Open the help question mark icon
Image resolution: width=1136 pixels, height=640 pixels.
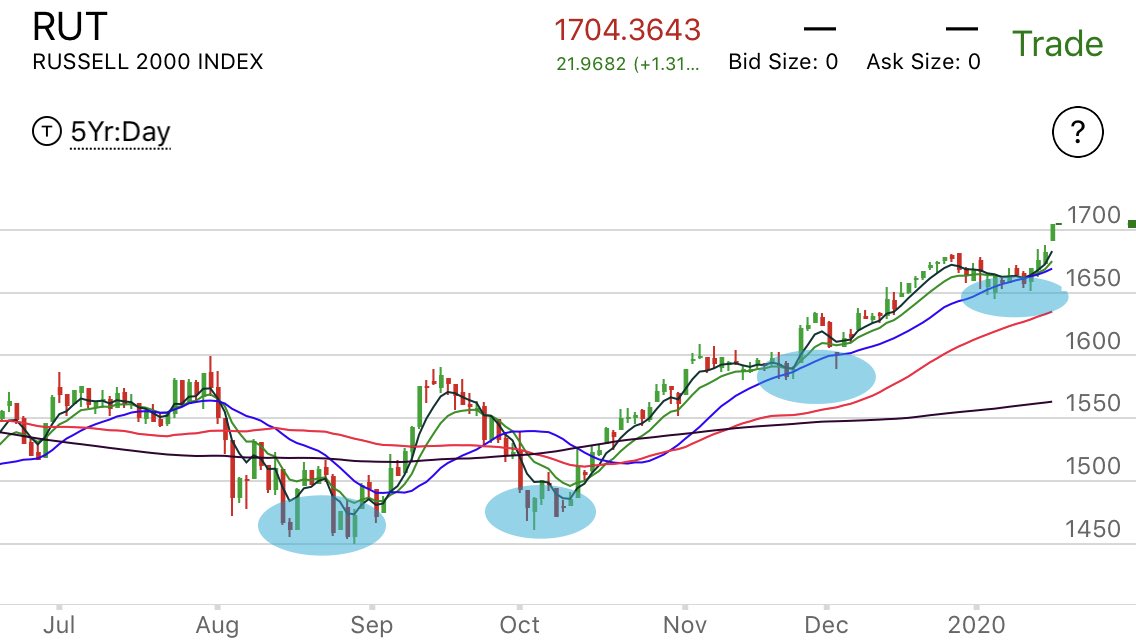[1077, 132]
